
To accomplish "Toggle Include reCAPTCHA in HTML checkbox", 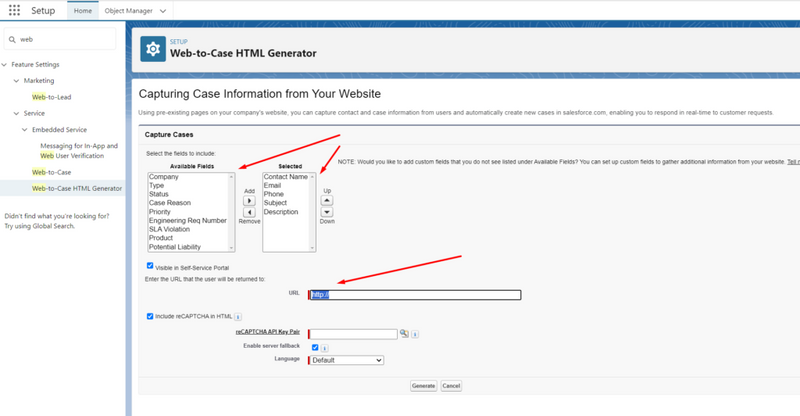I will pos(150,316).
